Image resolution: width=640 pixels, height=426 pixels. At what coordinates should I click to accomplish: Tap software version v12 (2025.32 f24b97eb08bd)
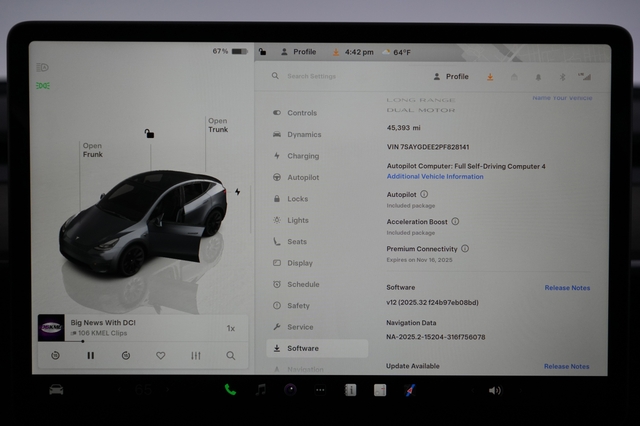coord(432,302)
